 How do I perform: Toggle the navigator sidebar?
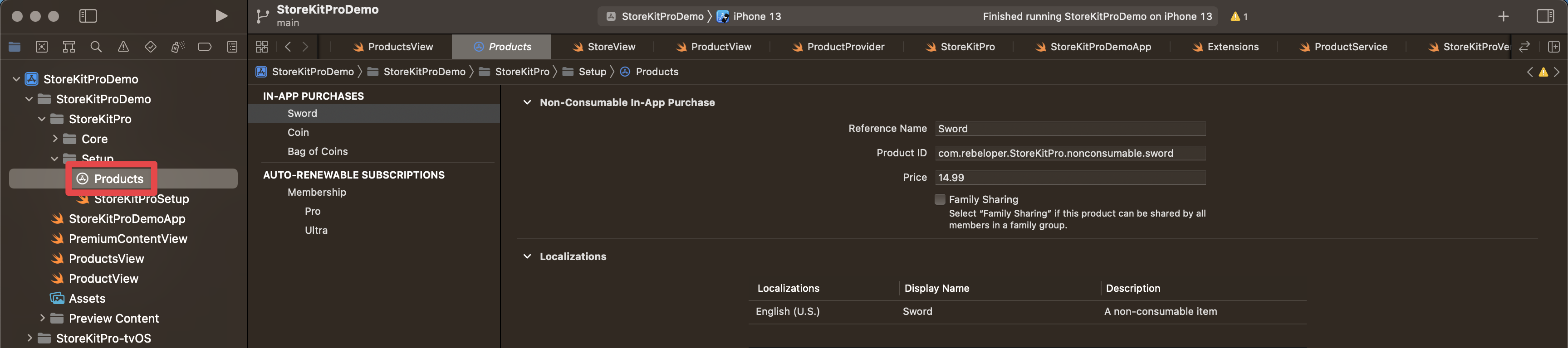tap(88, 16)
